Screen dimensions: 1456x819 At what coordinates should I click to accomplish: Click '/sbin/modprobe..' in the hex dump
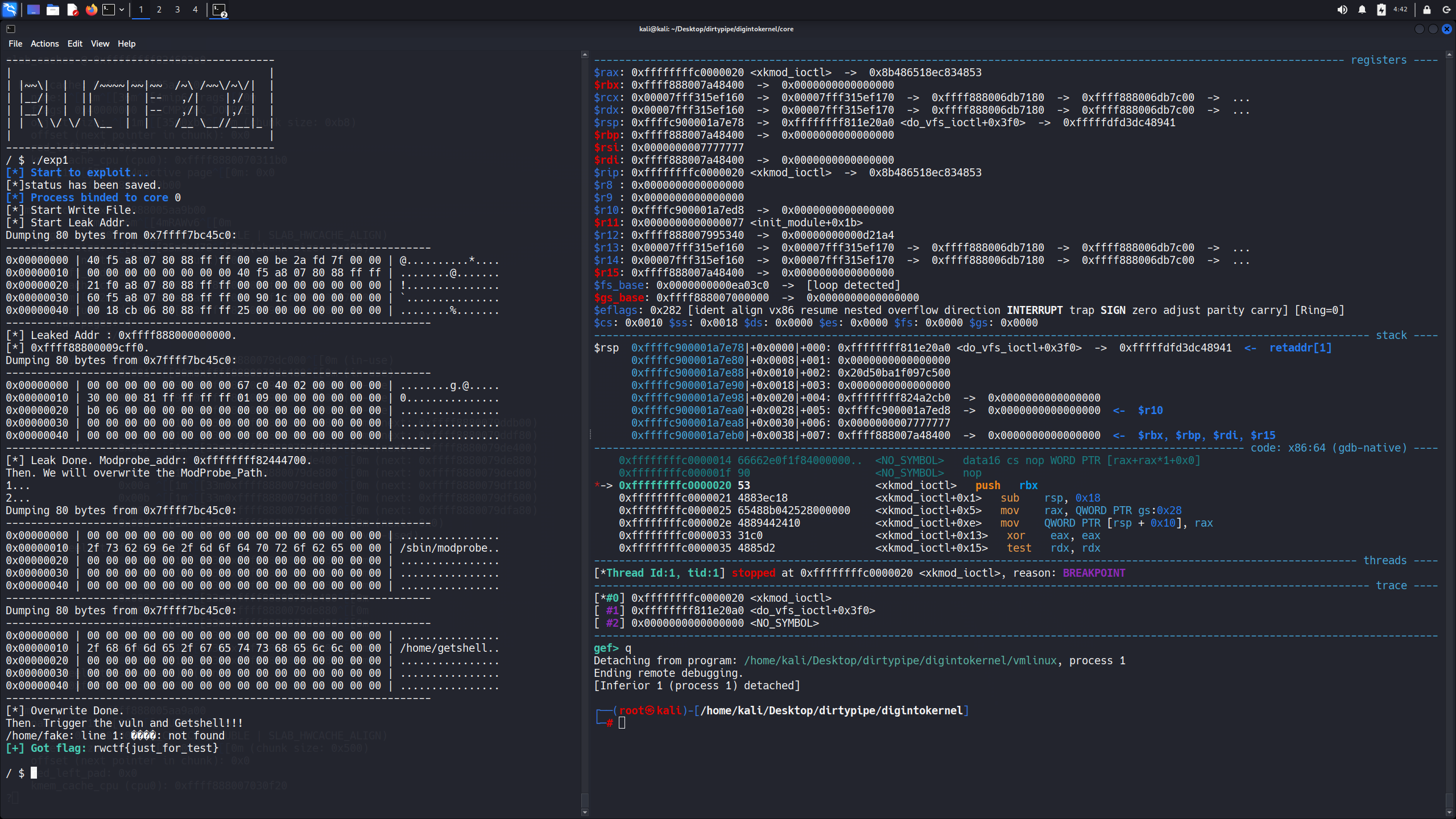(x=449, y=548)
